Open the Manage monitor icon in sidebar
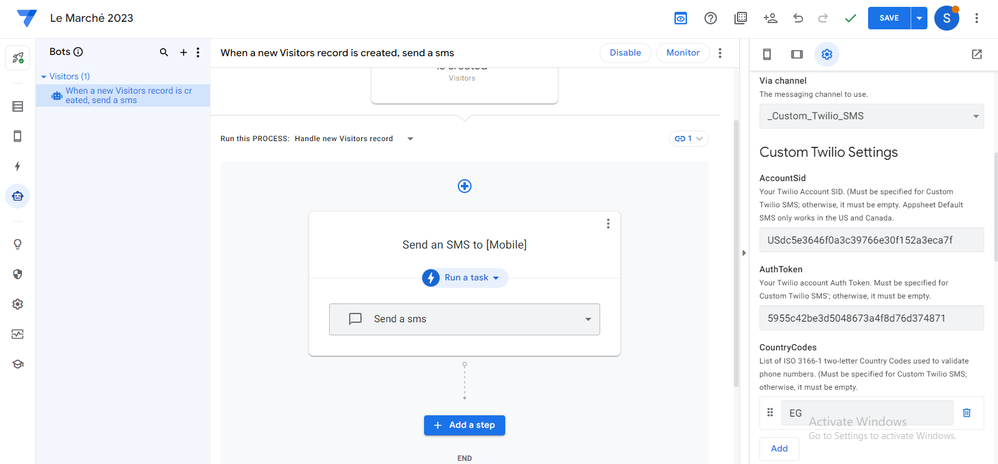Image resolution: width=998 pixels, height=464 pixels. tap(17, 334)
